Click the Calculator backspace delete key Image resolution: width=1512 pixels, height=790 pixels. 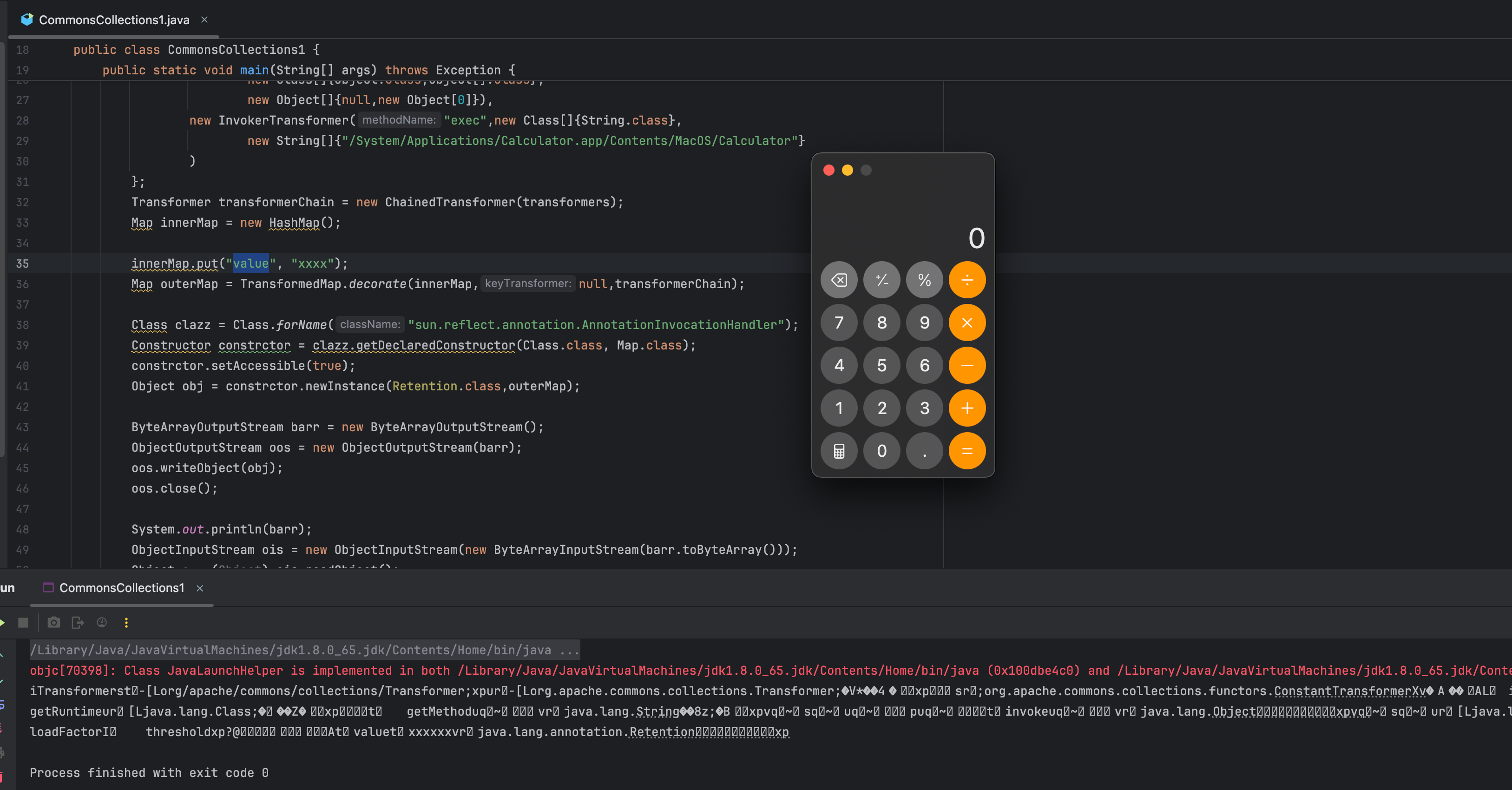point(839,280)
